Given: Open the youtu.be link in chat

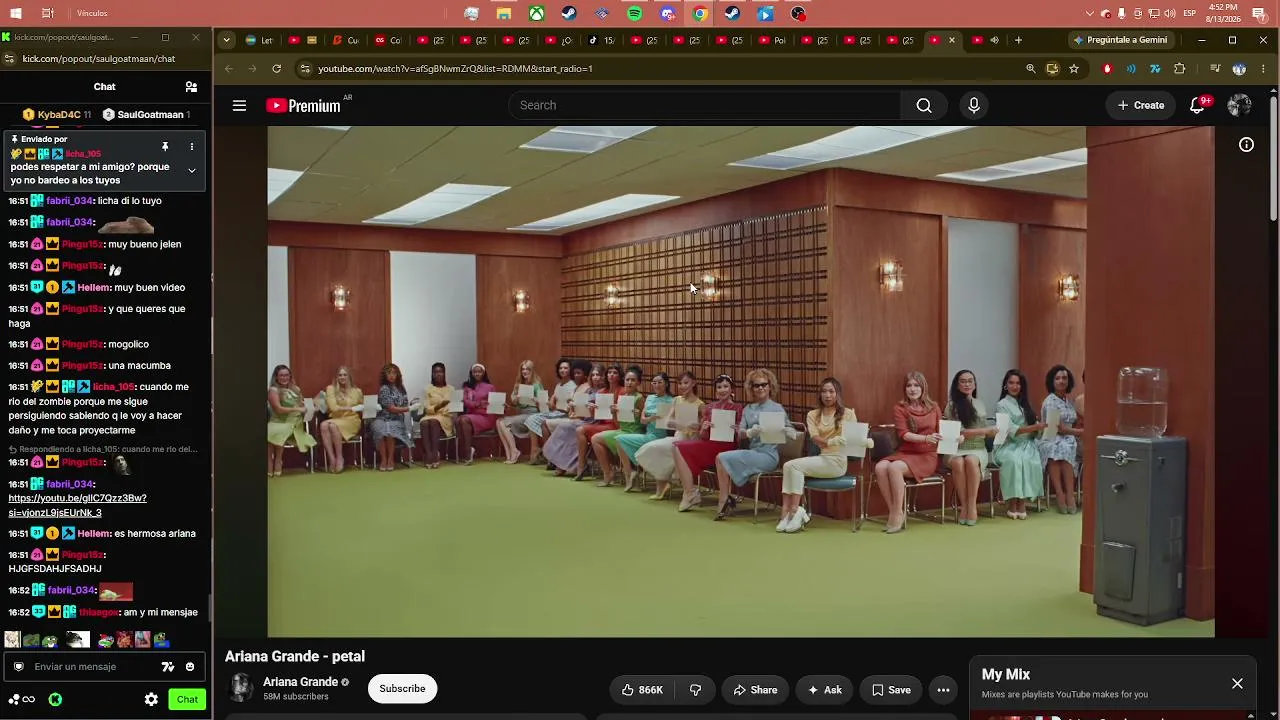Looking at the screenshot, I should (x=77, y=505).
